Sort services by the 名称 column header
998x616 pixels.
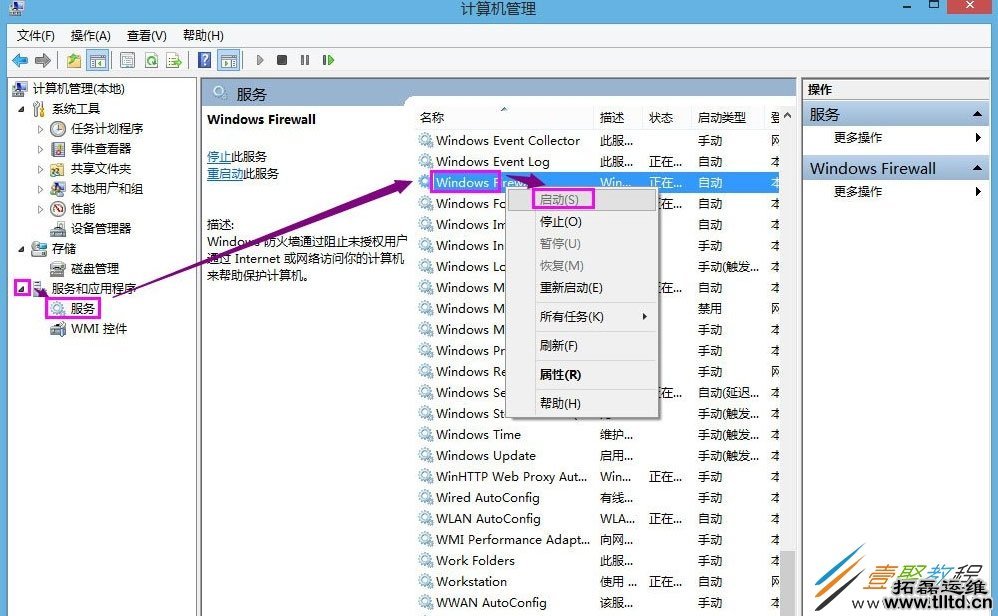point(430,117)
